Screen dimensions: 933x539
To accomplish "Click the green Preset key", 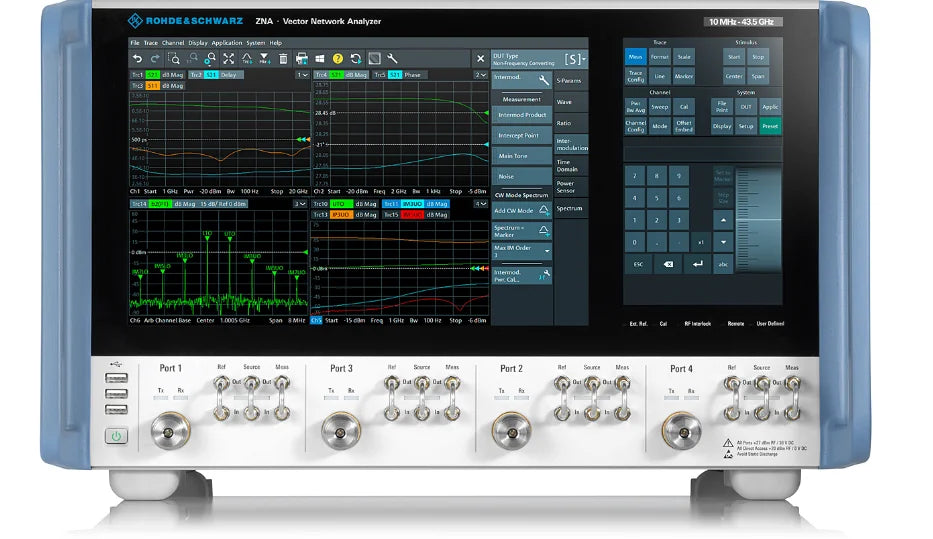I will point(770,126).
